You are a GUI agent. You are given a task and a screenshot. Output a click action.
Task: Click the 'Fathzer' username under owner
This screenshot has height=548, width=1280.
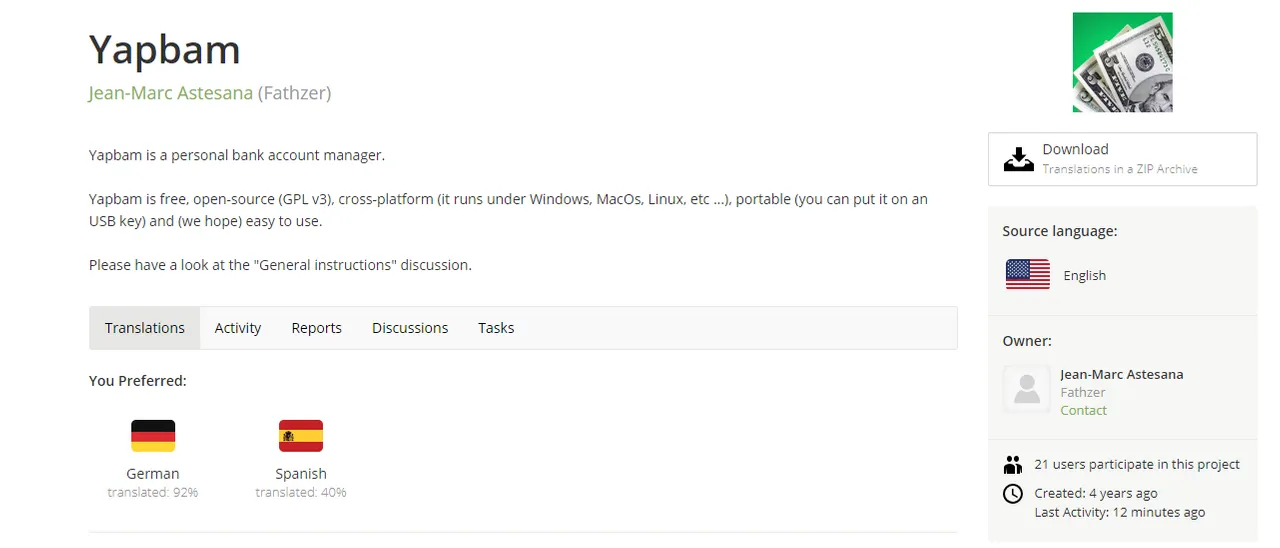pyautogui.click(x=1083, y=392)
